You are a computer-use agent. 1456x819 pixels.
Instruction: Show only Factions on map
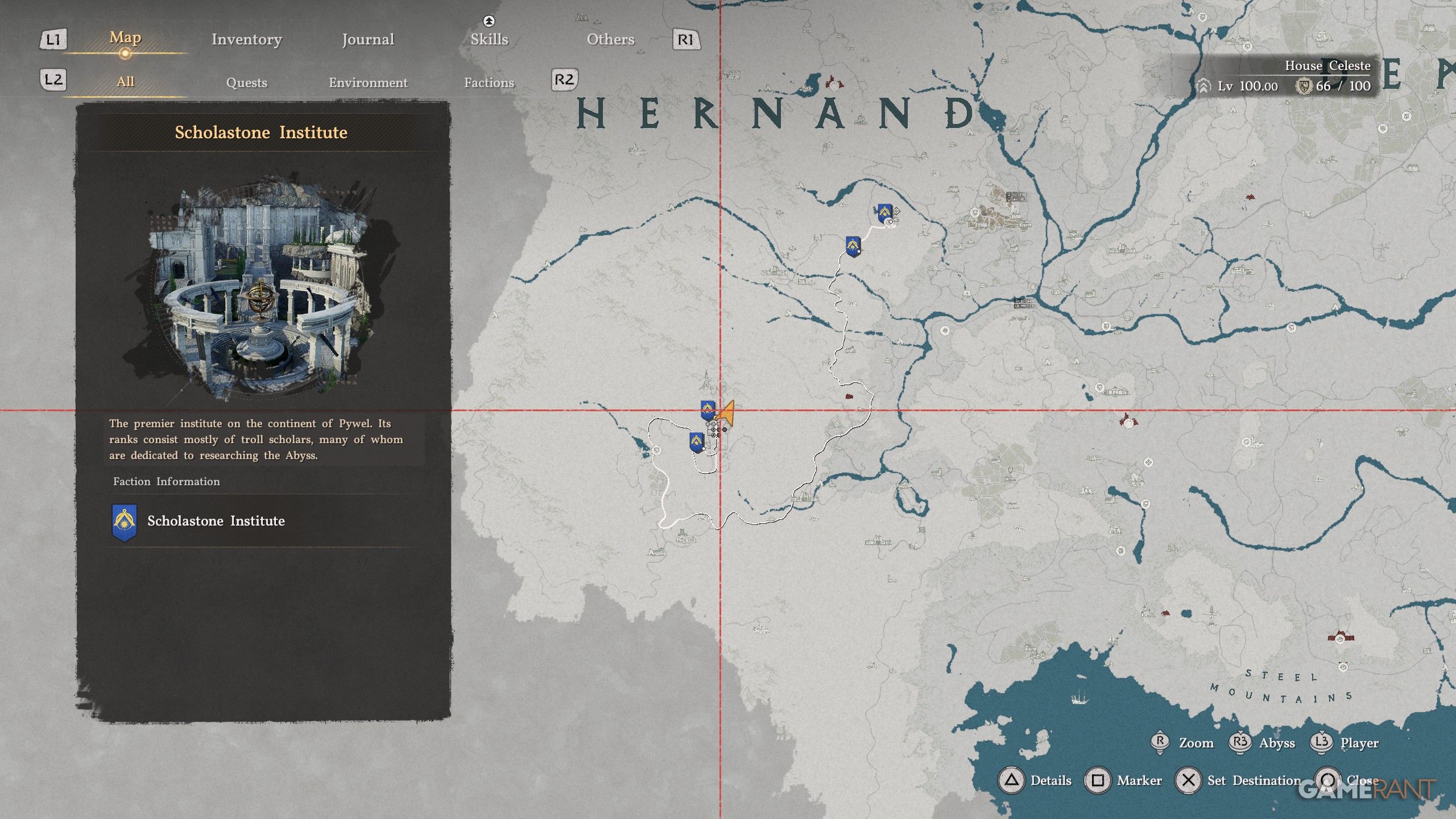489,83
